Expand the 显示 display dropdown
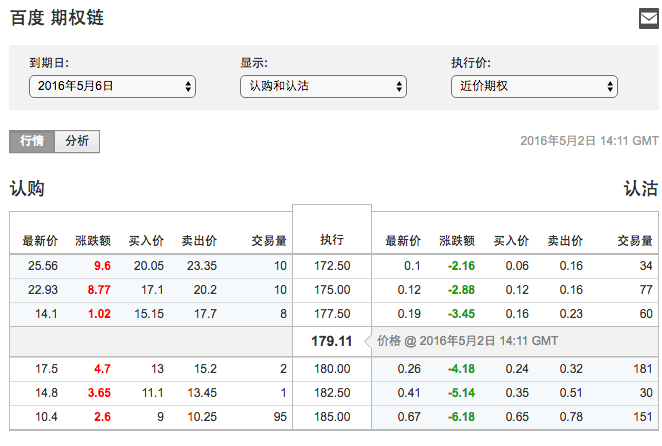Viewport: 662px width, 446px height. 323,87
